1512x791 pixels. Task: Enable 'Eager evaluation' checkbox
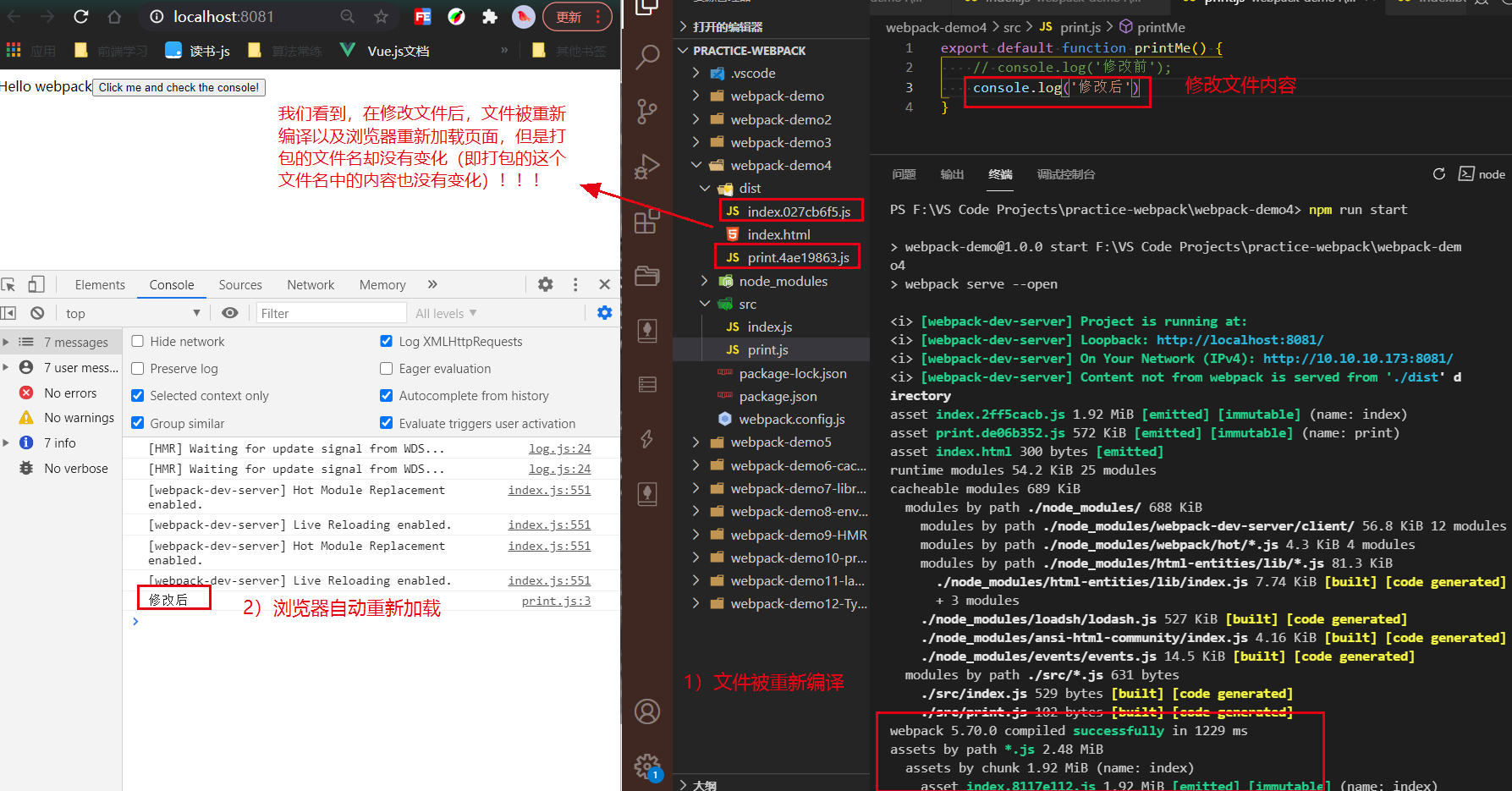click(386, 368)
